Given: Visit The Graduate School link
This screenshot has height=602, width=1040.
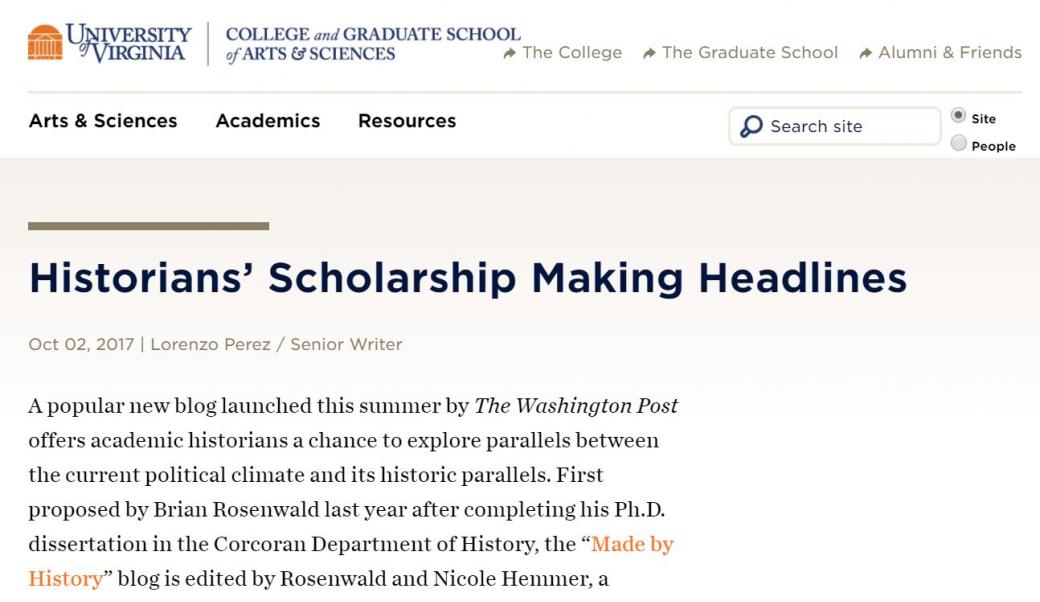Looking at the screenshot, I should click(x=750, y=53).
